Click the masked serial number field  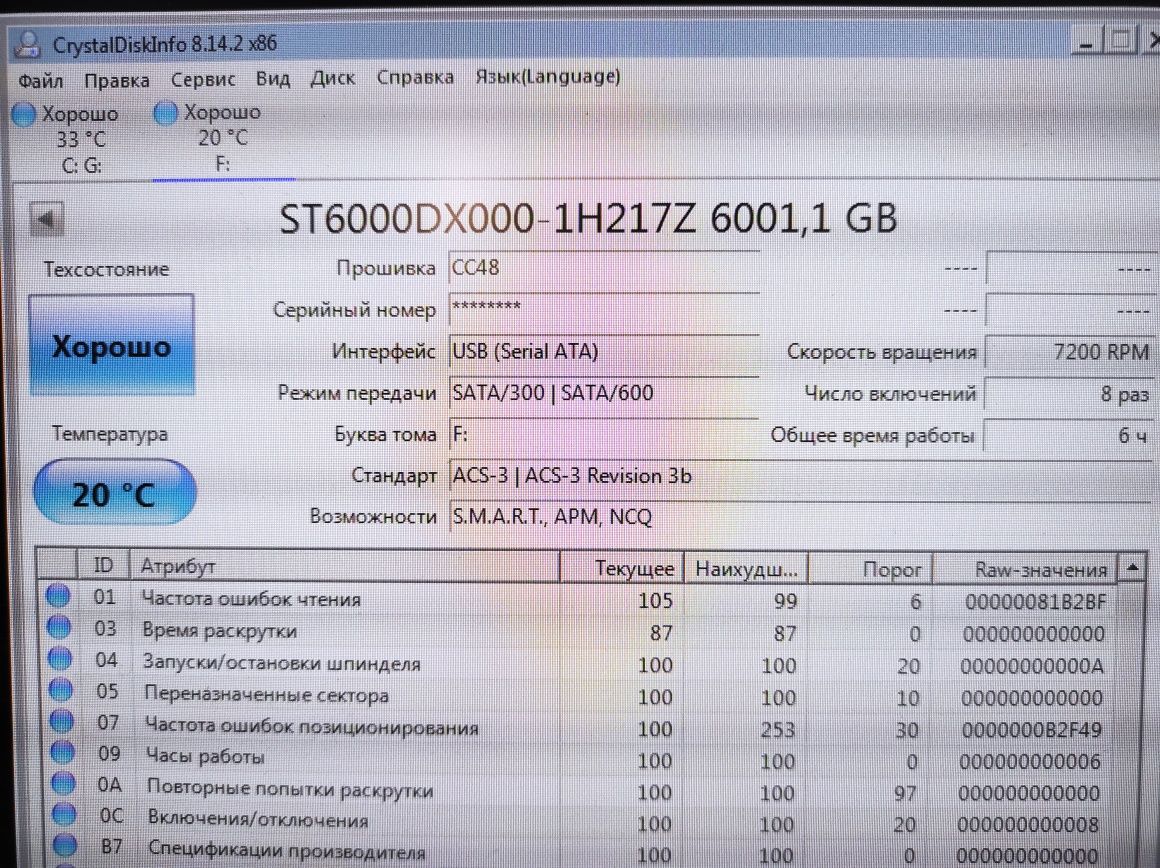click(604, 309)
